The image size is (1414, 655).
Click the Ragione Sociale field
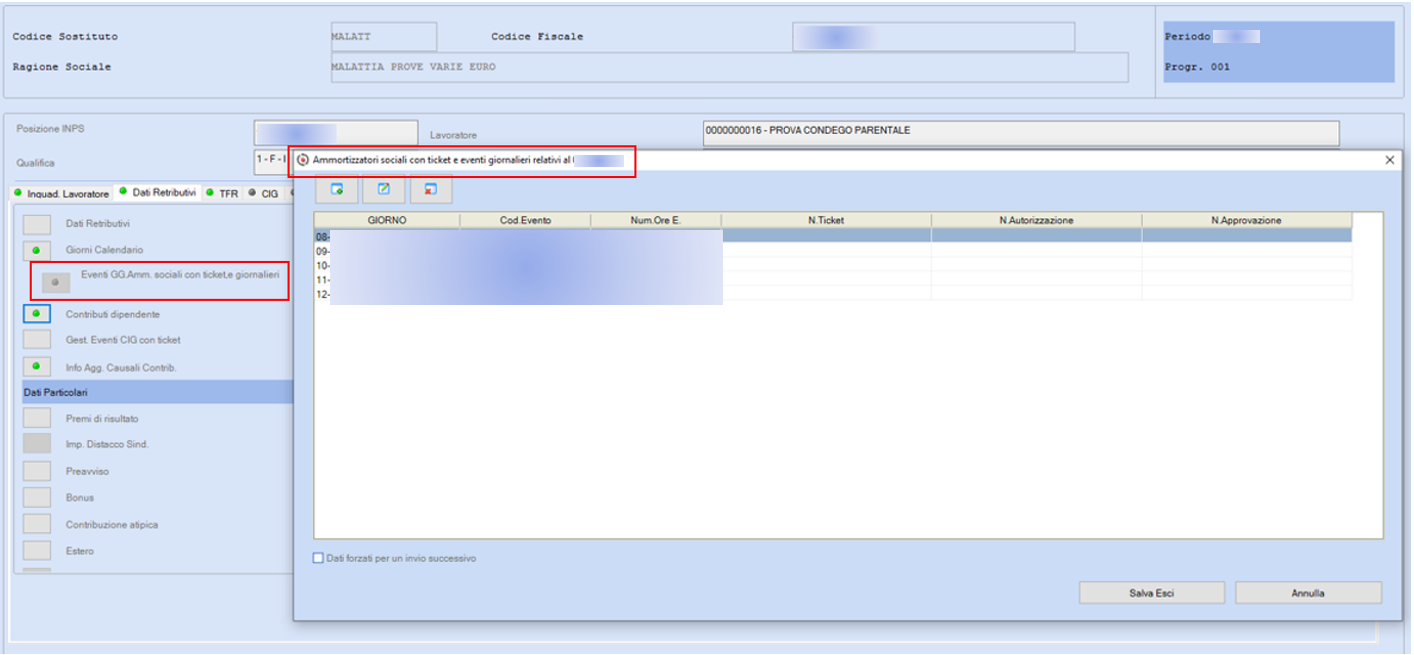point(728,67)
